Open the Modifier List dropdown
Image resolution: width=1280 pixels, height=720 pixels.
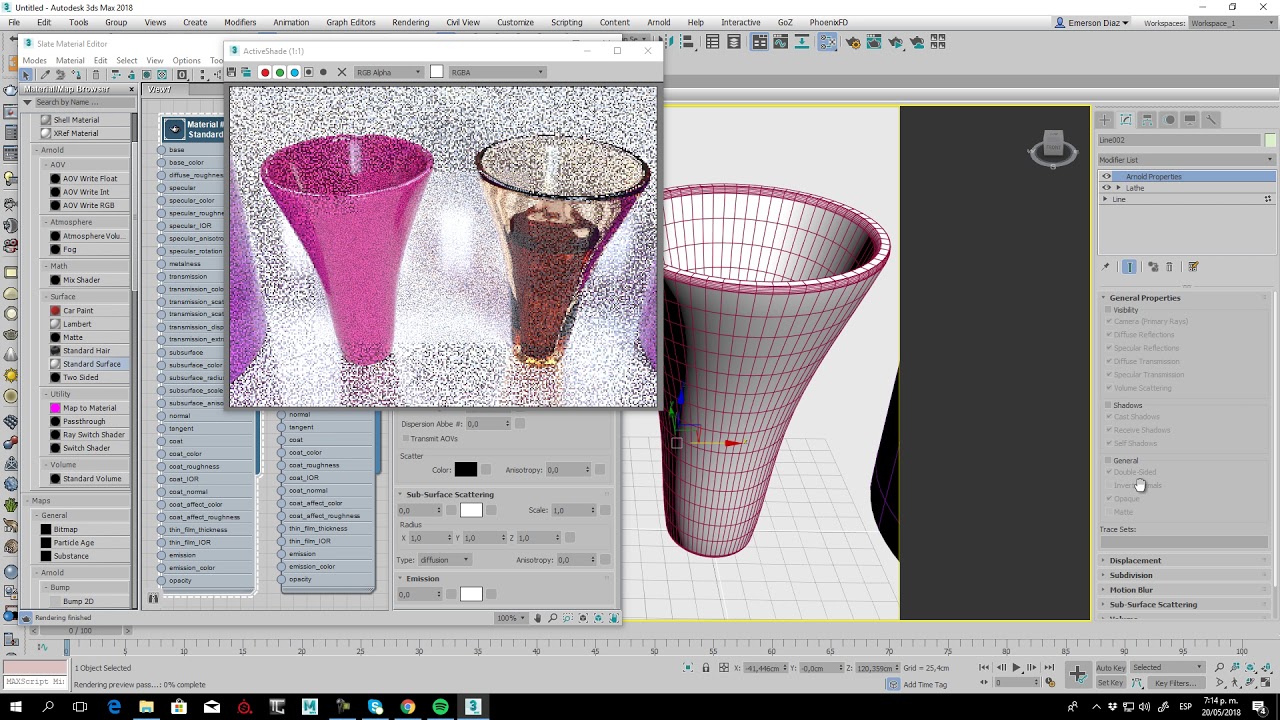click(1186, 160)
